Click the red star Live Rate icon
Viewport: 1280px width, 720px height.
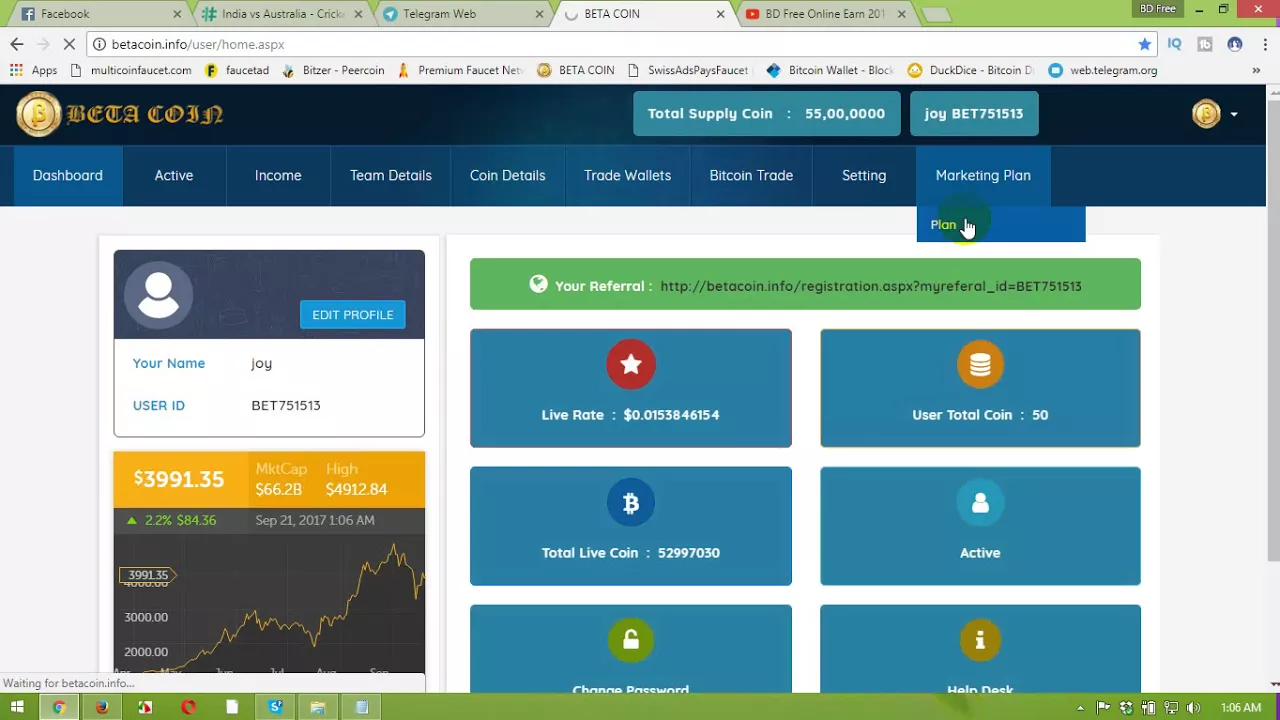tap(631, 365)
